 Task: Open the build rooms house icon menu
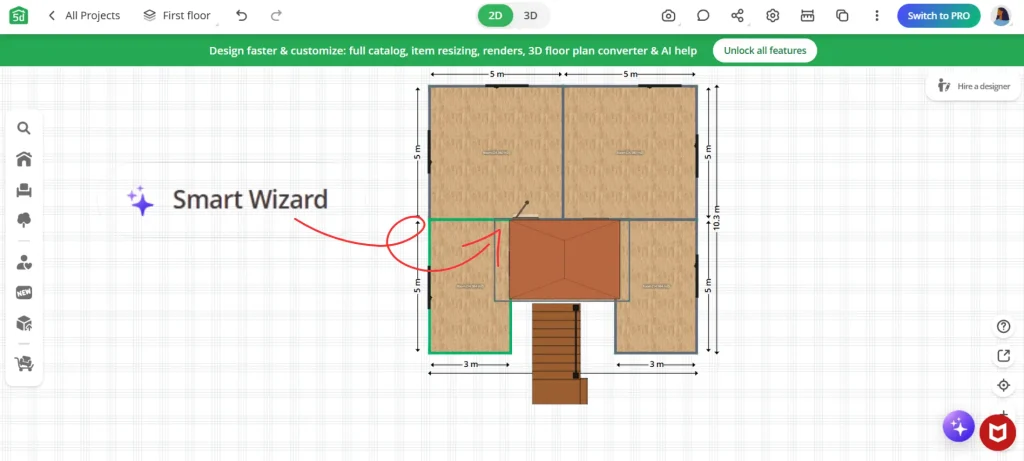[x=24, y=159]
